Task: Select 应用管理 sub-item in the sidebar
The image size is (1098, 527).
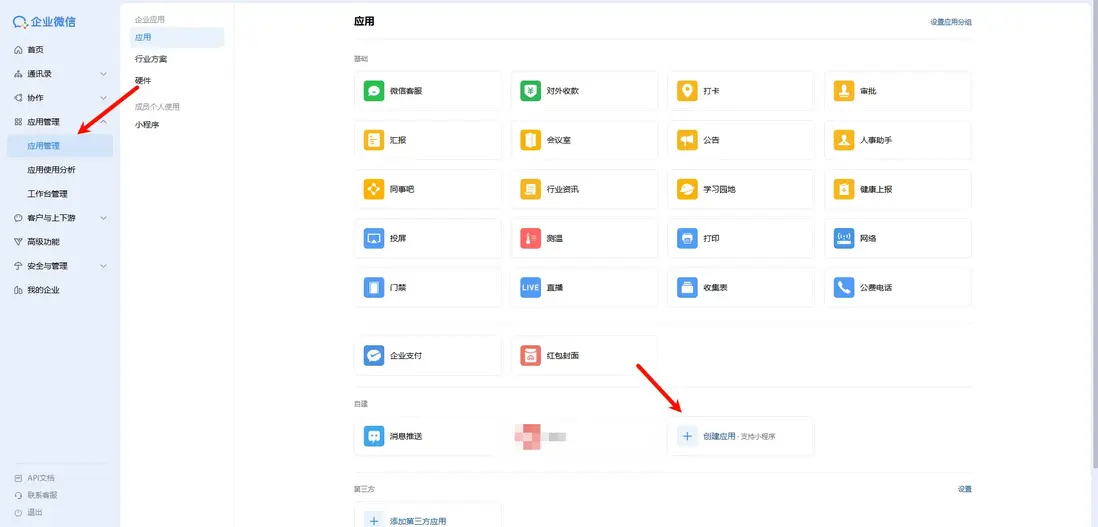Action: pyautogui.click(x=60, y=146)
